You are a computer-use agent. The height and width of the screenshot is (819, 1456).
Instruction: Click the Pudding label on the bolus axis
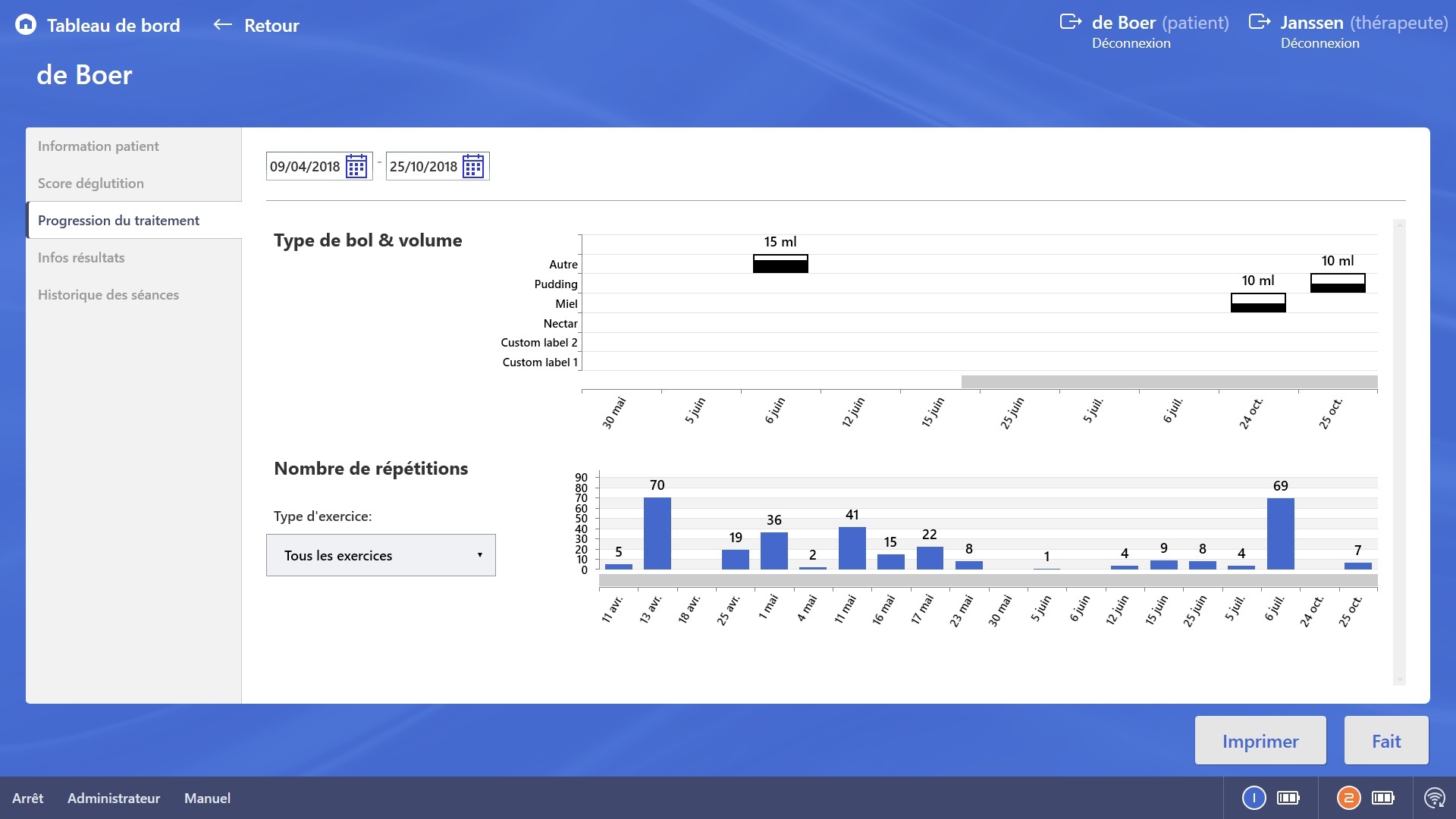point(556,284)
